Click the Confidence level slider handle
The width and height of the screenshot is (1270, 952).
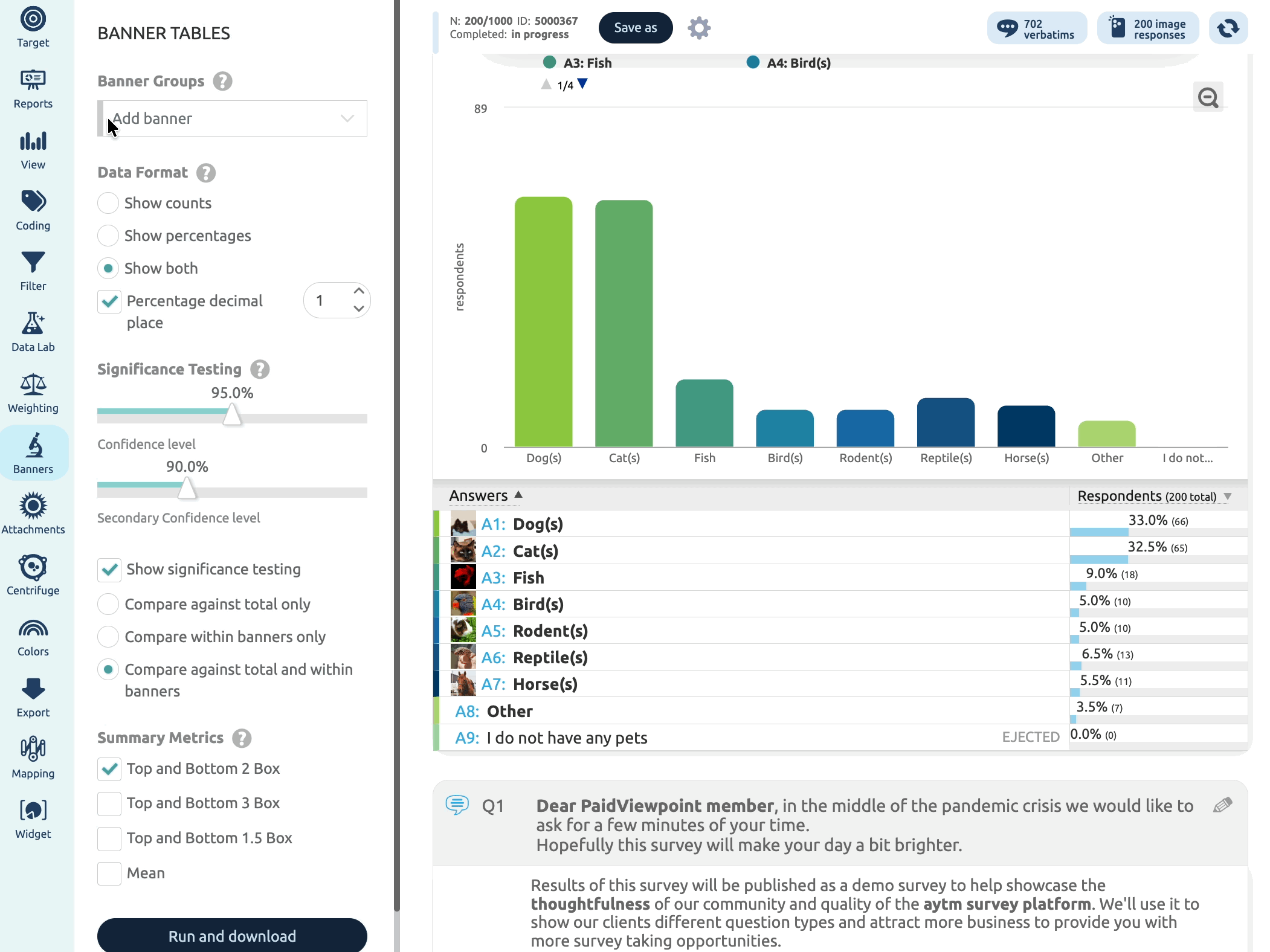click(232, 415)
